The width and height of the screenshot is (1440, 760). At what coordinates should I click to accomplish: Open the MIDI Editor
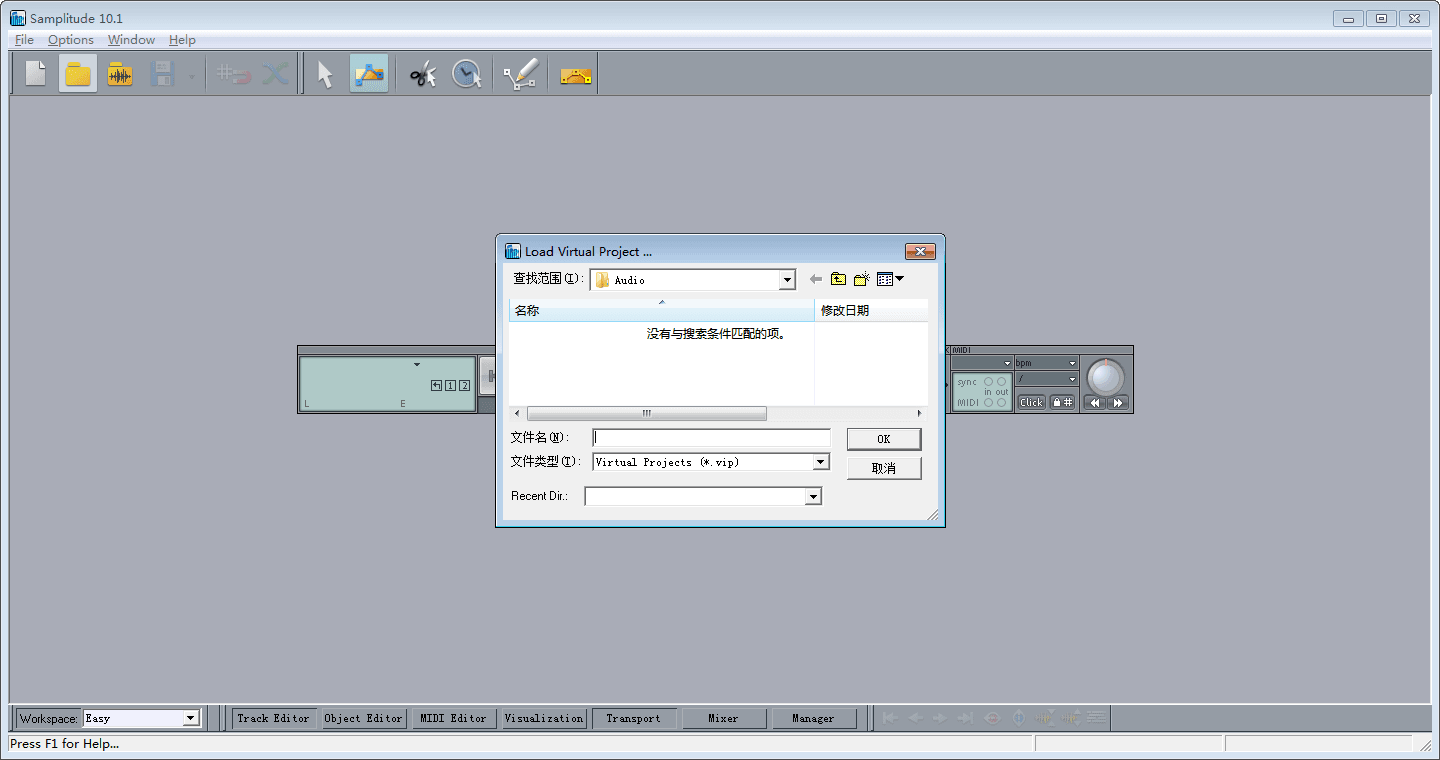[453, 718]
